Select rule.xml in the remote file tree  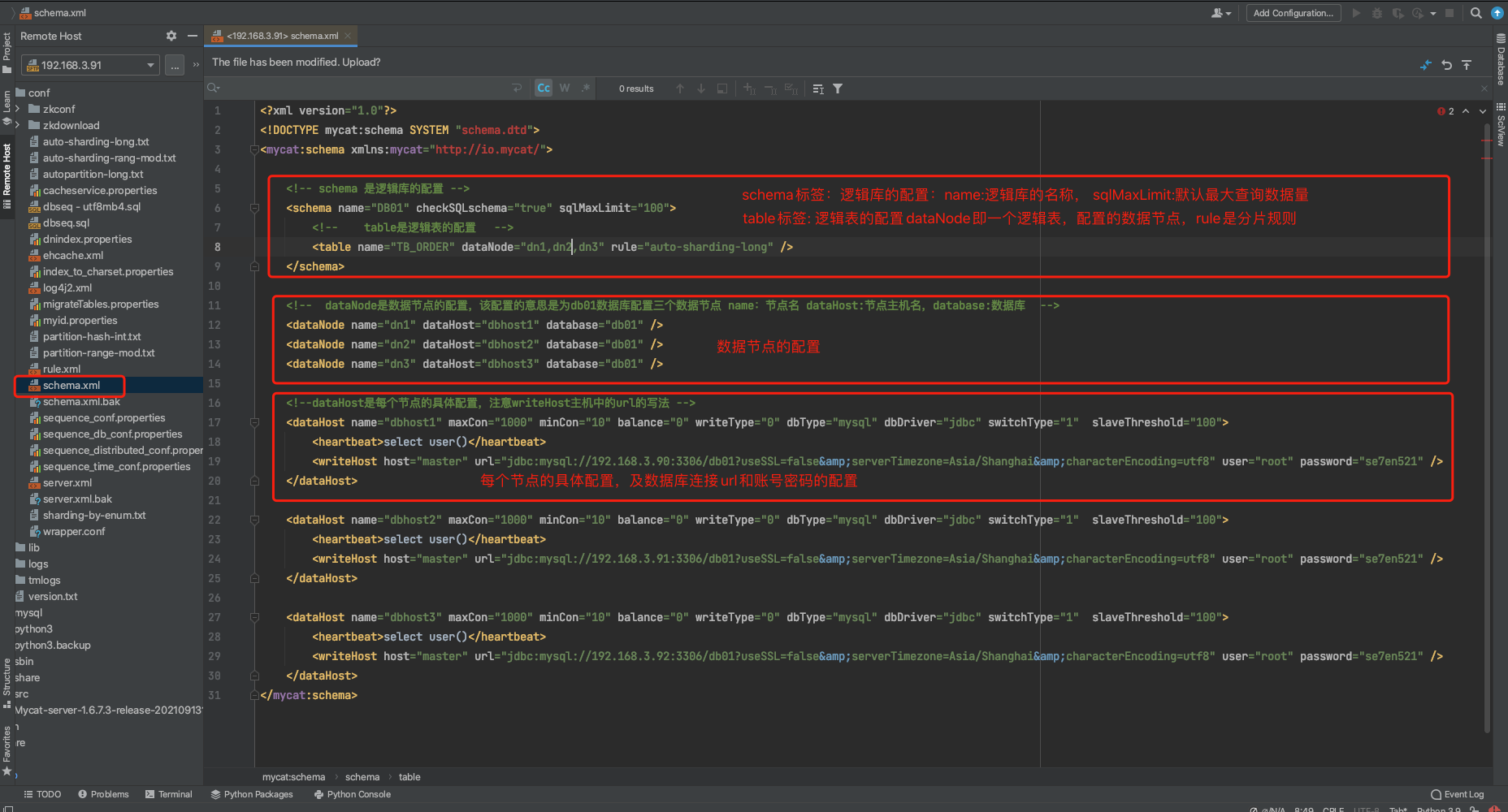(62, 369)
